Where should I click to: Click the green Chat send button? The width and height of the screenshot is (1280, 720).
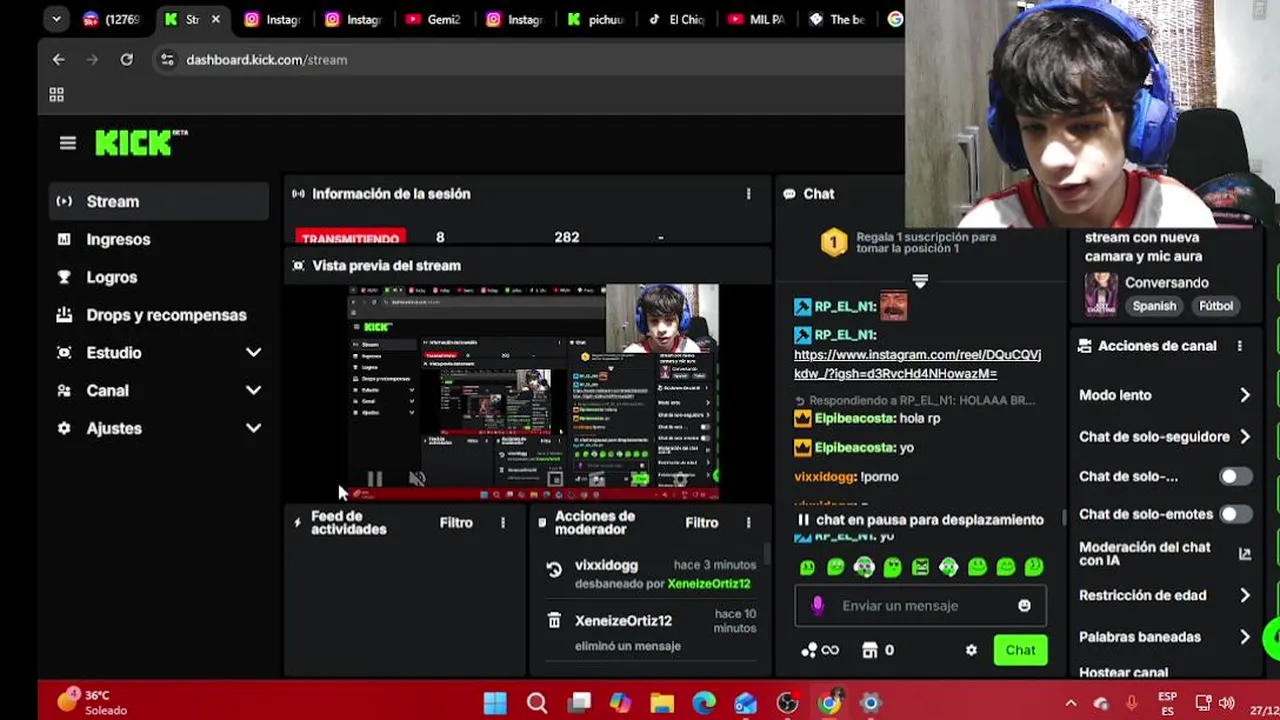(1020, 650)
